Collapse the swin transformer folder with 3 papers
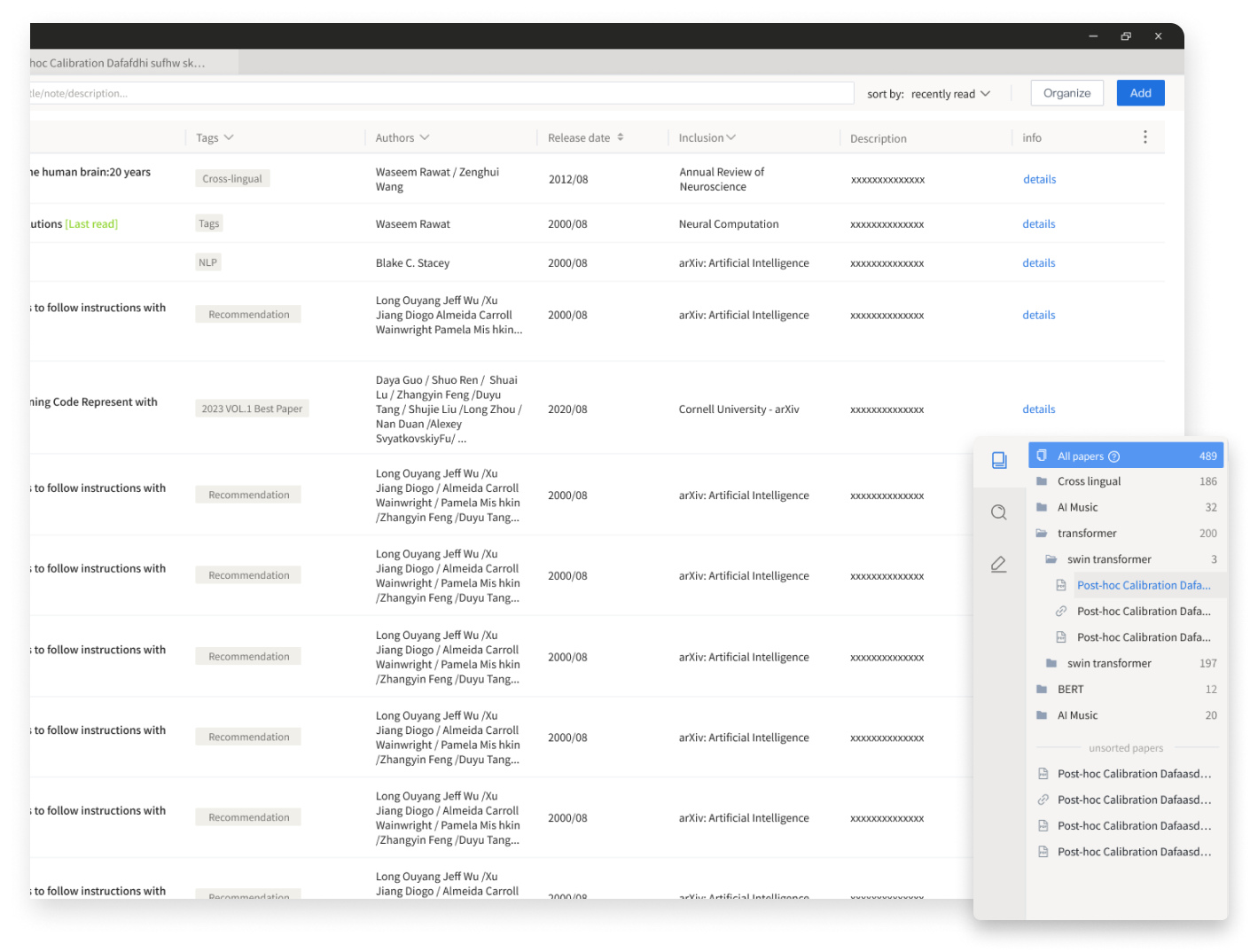The image size is (1250, 952). 1051,559
